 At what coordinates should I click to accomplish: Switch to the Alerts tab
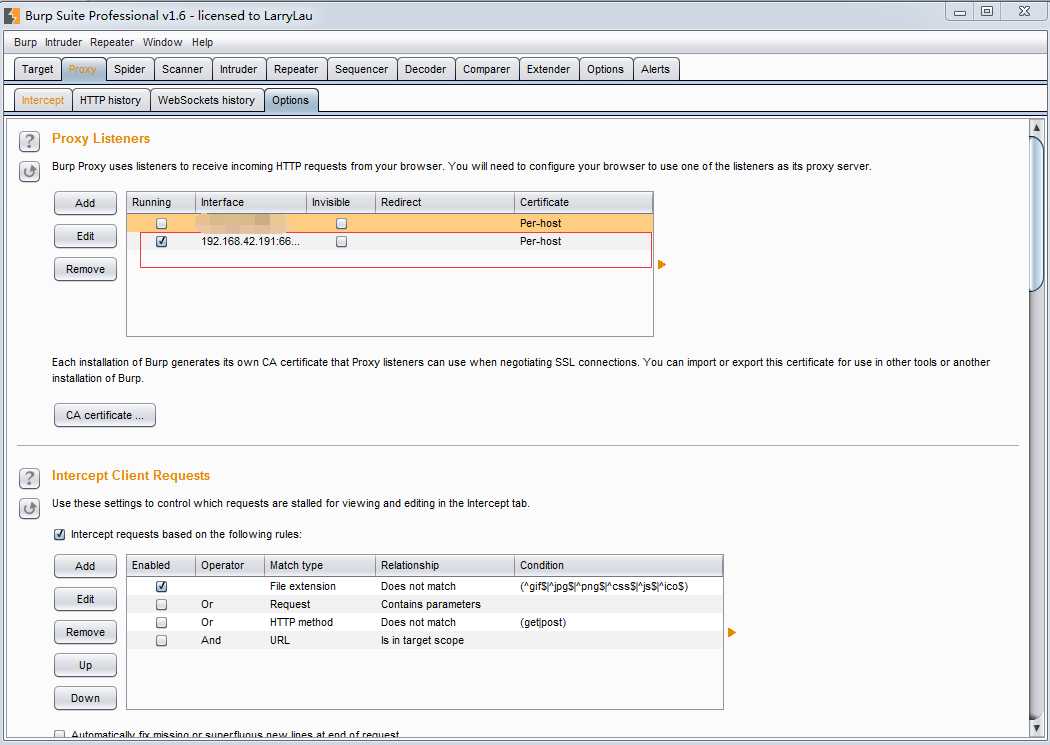pyautogui.click(x=655, y=69)
